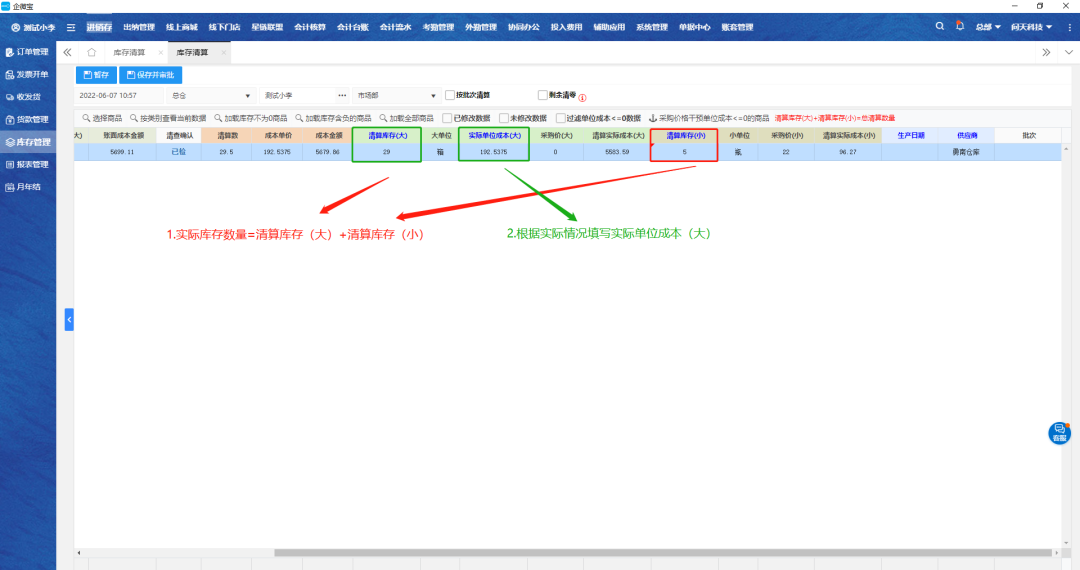Open the 客服 customer service bubble
Screen dimensions: 1080x570
[x=1059, y=433]
